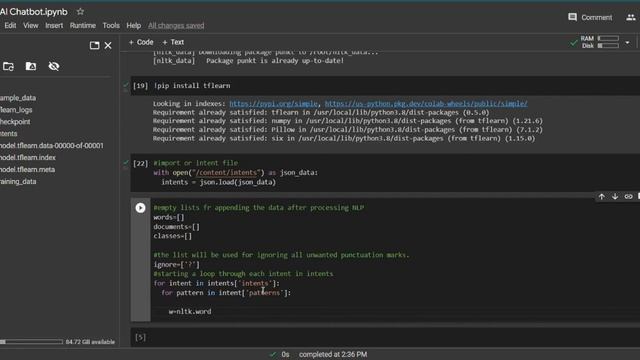
Task: Open the Runtime menu
Action: pyautogui.click(x=82, y=25)
